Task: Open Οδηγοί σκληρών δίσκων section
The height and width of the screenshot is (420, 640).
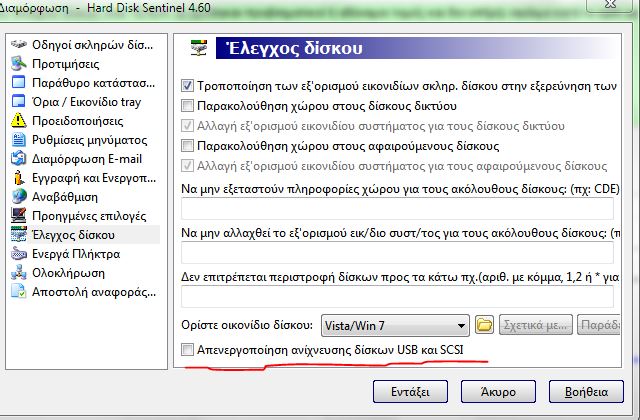Action: coord(93,44)
